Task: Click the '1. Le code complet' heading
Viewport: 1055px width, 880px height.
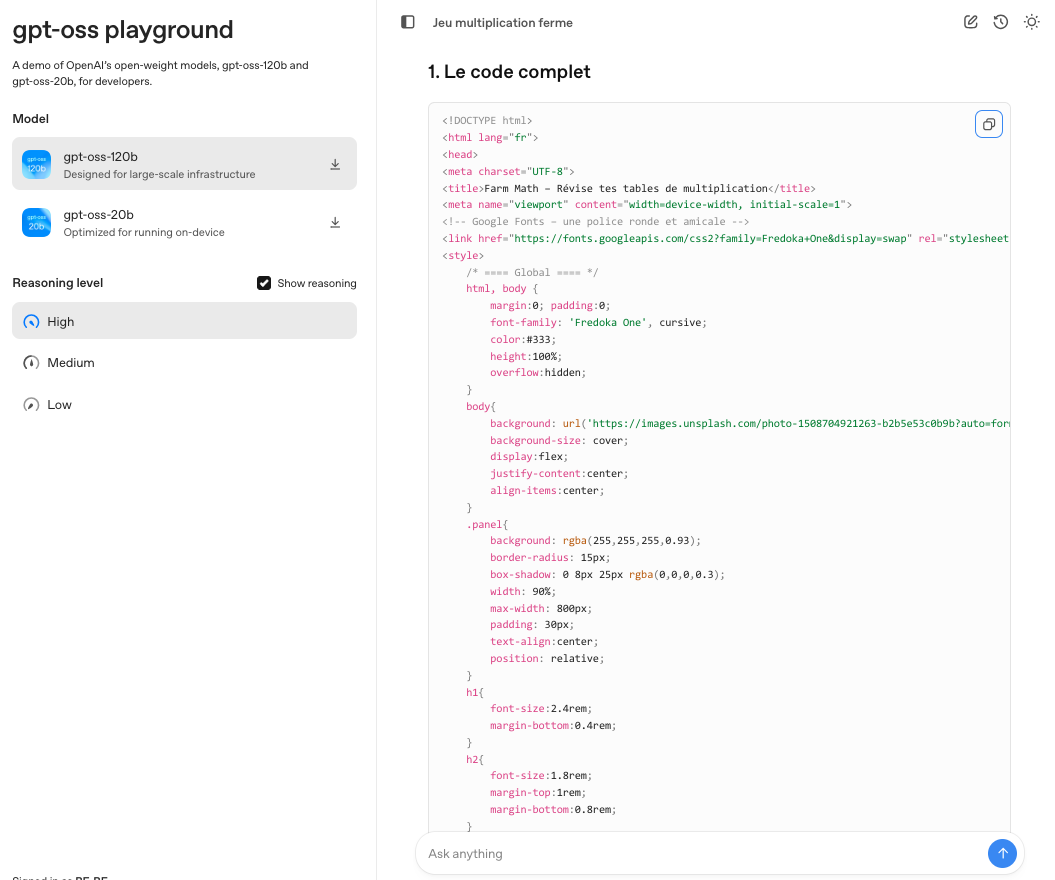Action: click(x=509, y=72)
